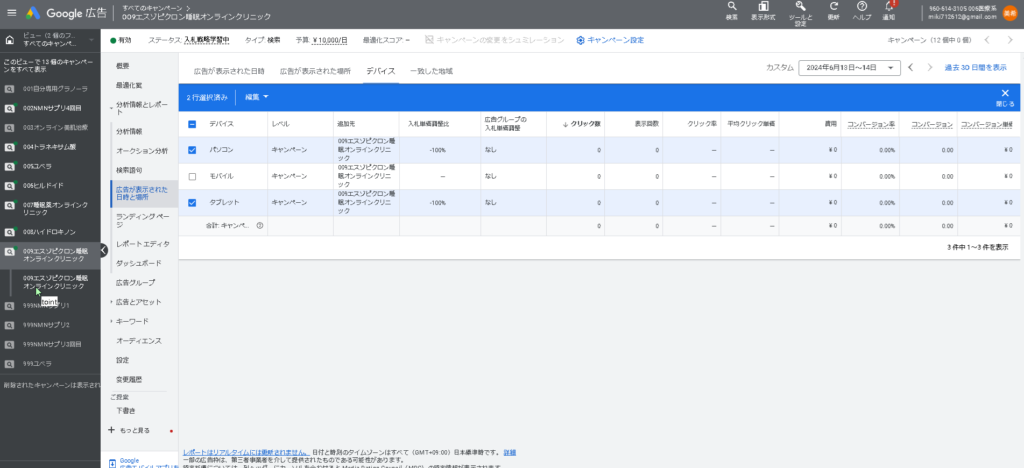
Task: Click the orange account avatar
Action: coord(1009,12)
